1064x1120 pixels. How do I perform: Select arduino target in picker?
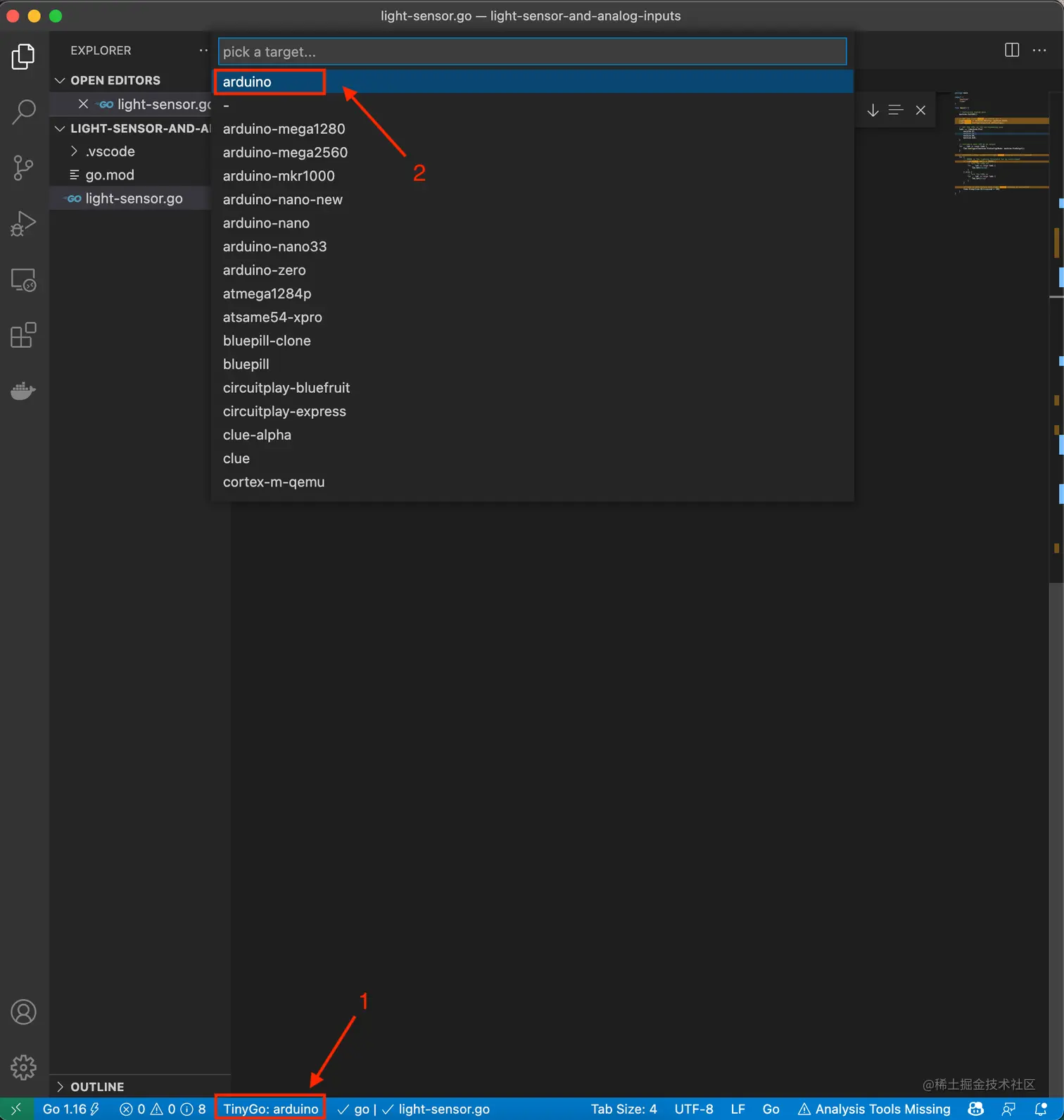[x=533, y=82]
